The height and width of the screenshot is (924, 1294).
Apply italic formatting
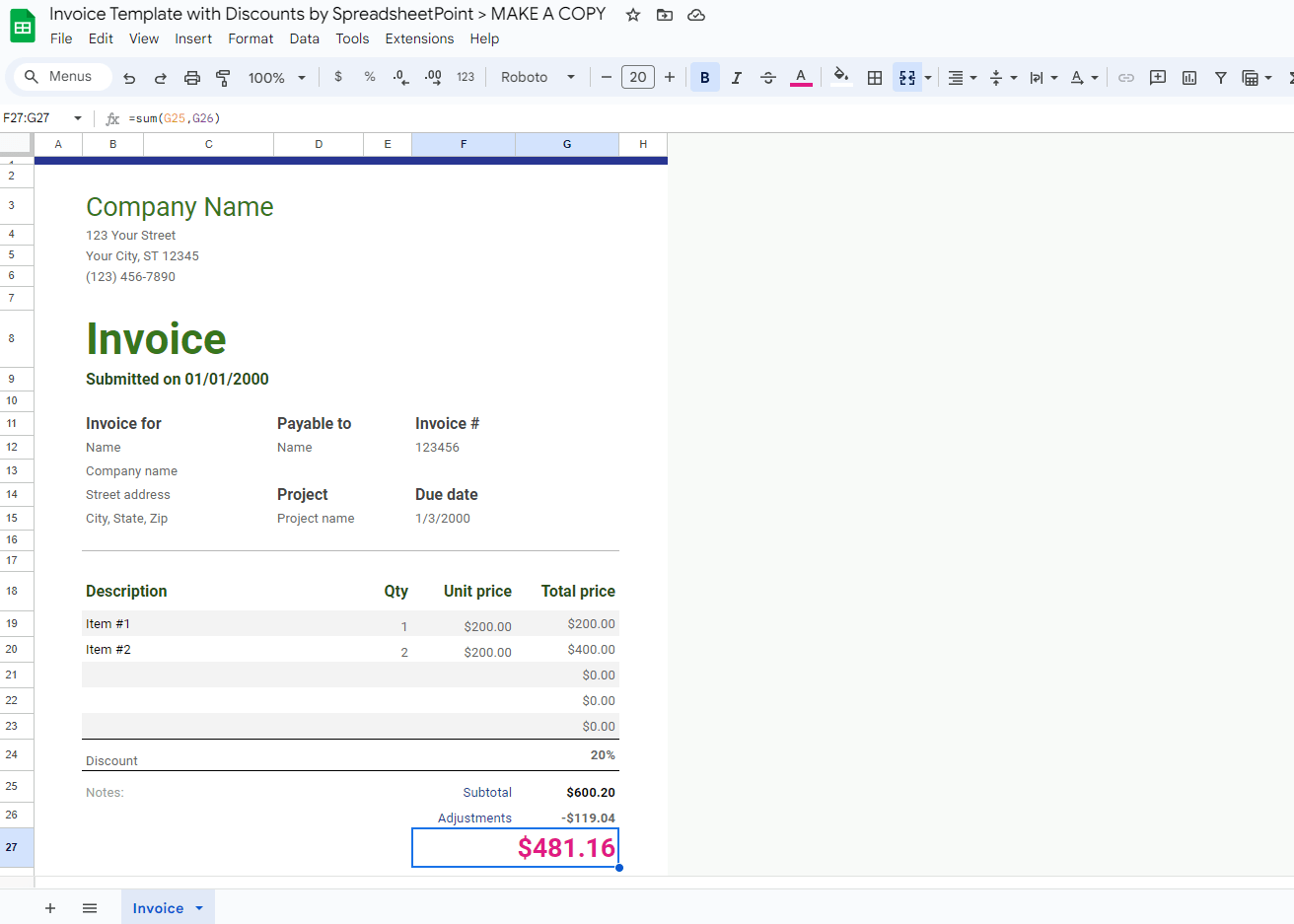tap(737, 76)
